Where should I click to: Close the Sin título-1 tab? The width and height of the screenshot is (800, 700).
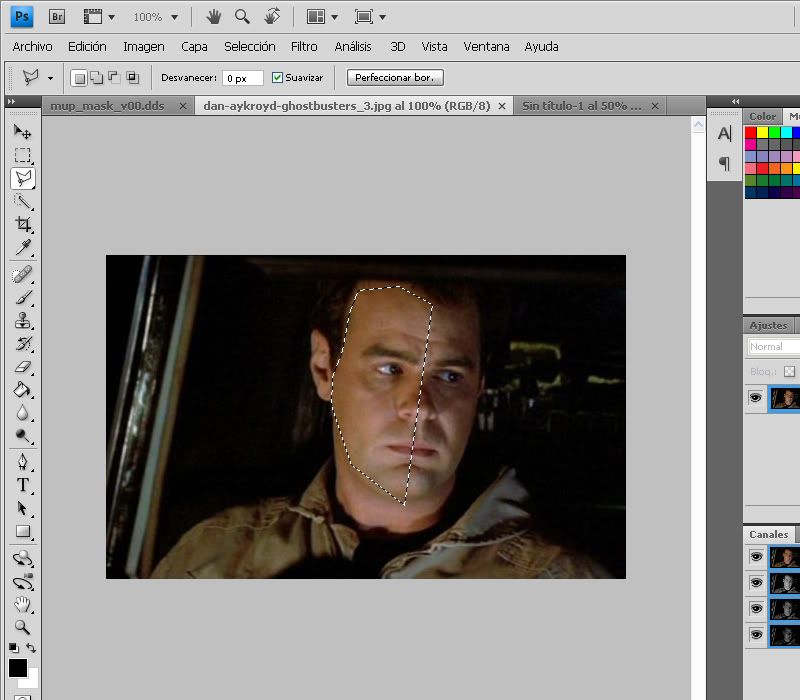[655, 106]
